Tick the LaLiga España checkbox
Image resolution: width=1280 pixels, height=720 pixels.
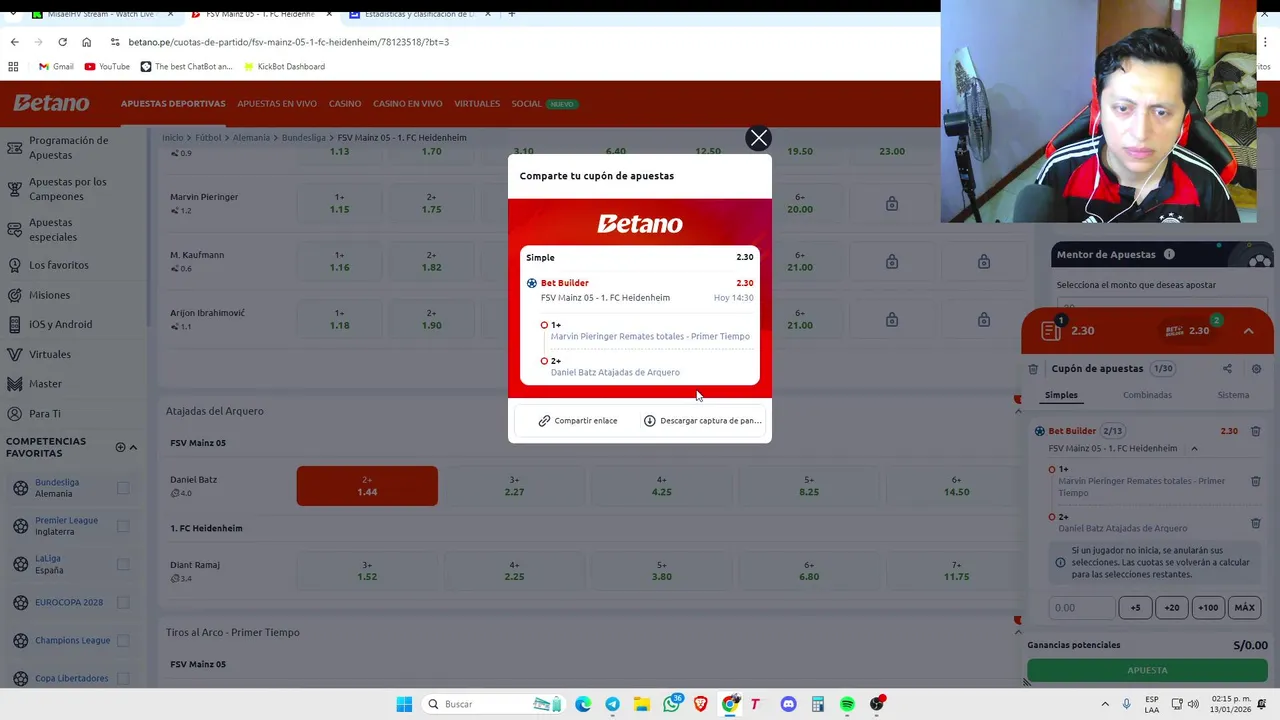[123, 564]
